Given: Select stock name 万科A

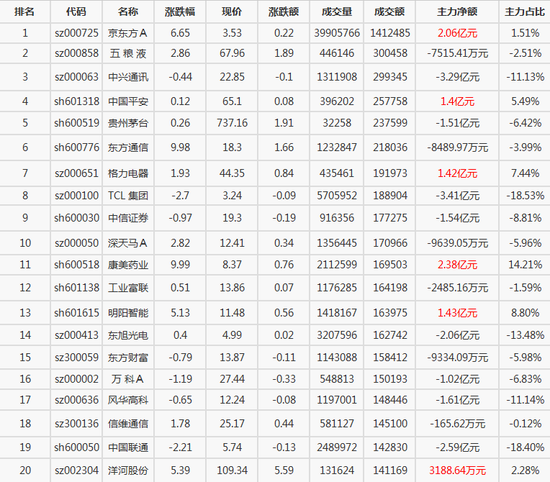Looking at the screenshot, I should (128, 379).
